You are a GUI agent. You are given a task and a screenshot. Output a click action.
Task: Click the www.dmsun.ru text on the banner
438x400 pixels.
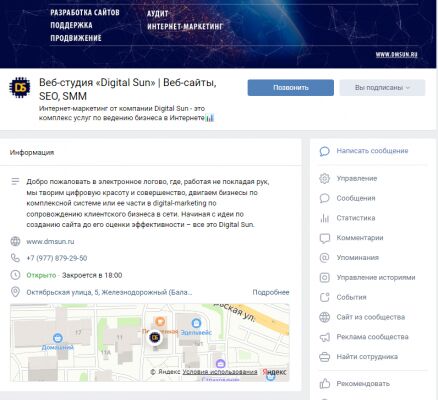[x=396, y=55]
